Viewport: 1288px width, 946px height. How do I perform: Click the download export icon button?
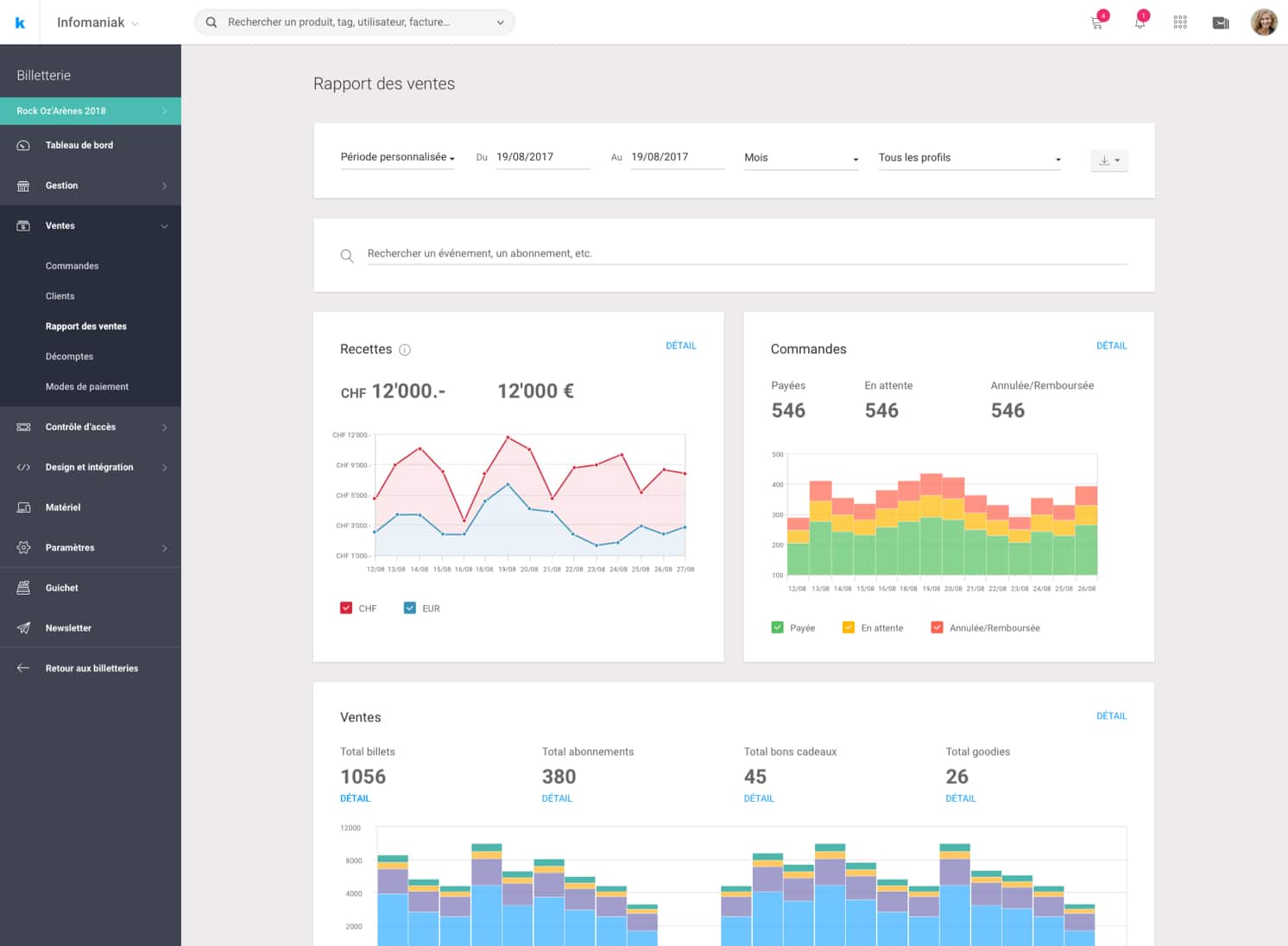click(1108, 161)
